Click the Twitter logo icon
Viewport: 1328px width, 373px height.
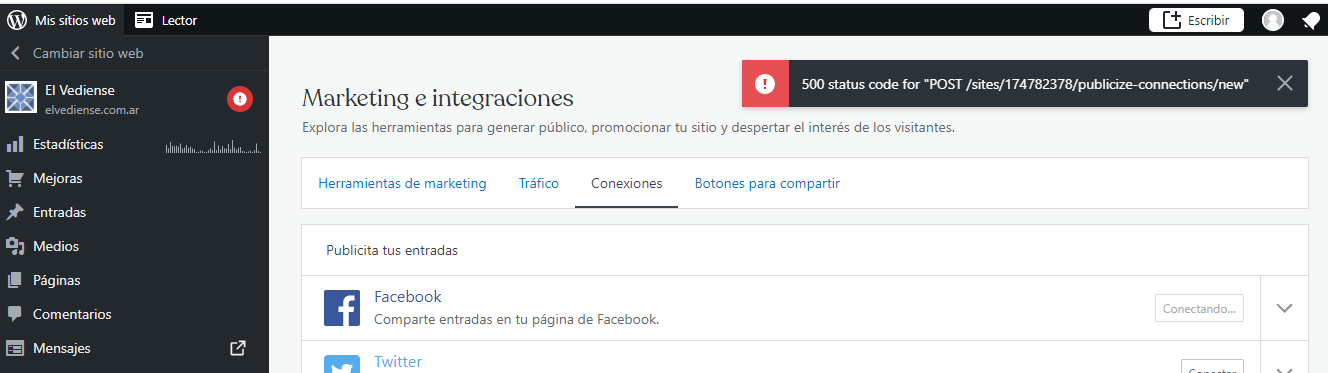coord(342,364)
